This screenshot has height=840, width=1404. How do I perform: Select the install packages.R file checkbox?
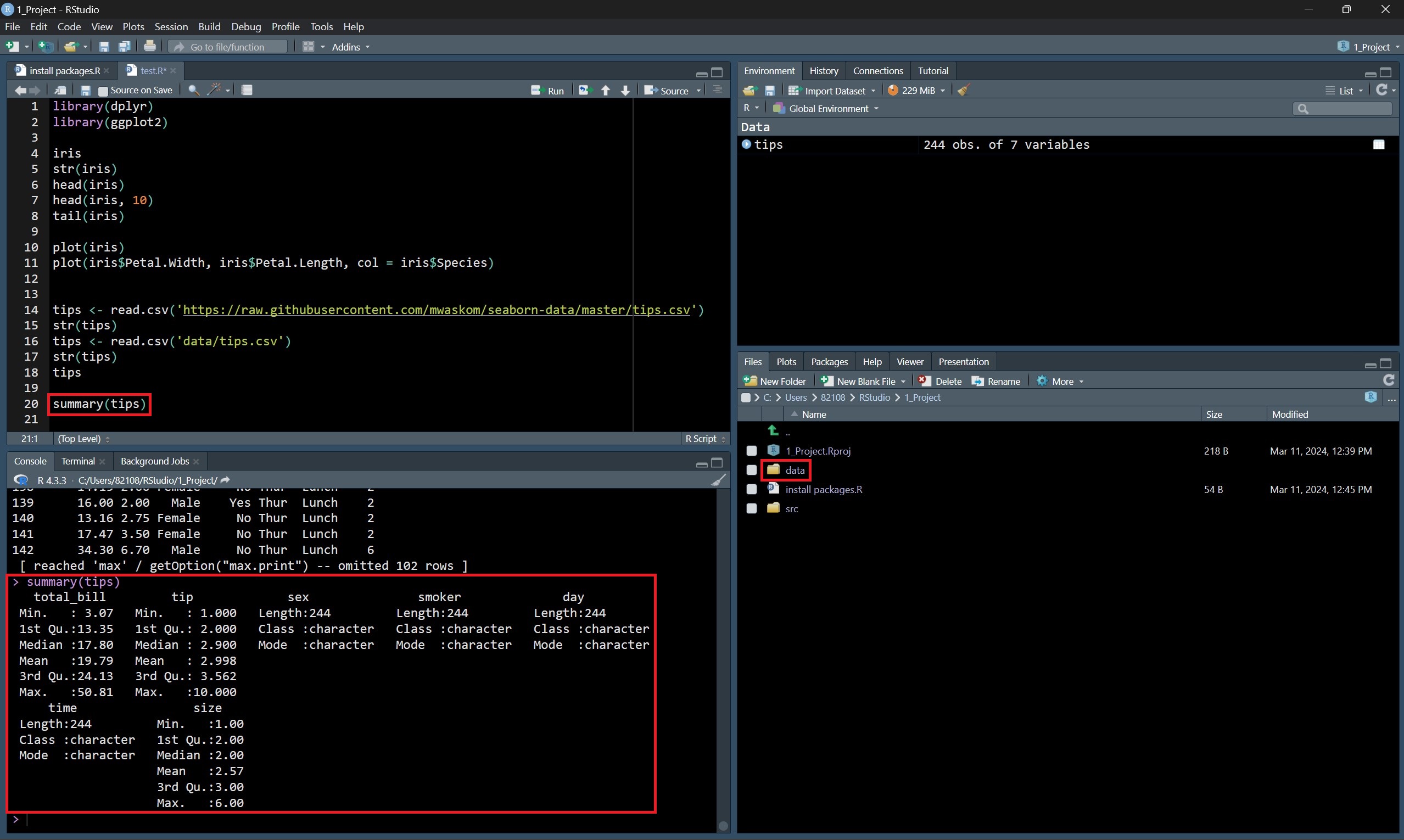tap(751, 490)
